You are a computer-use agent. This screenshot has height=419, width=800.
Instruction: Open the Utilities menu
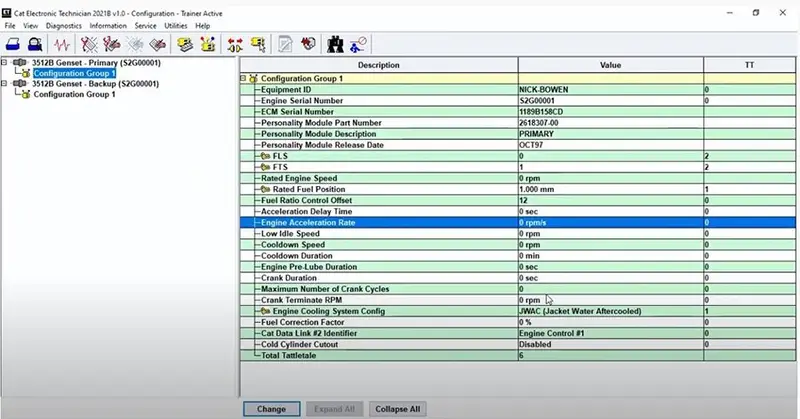(x=176, y=26)
